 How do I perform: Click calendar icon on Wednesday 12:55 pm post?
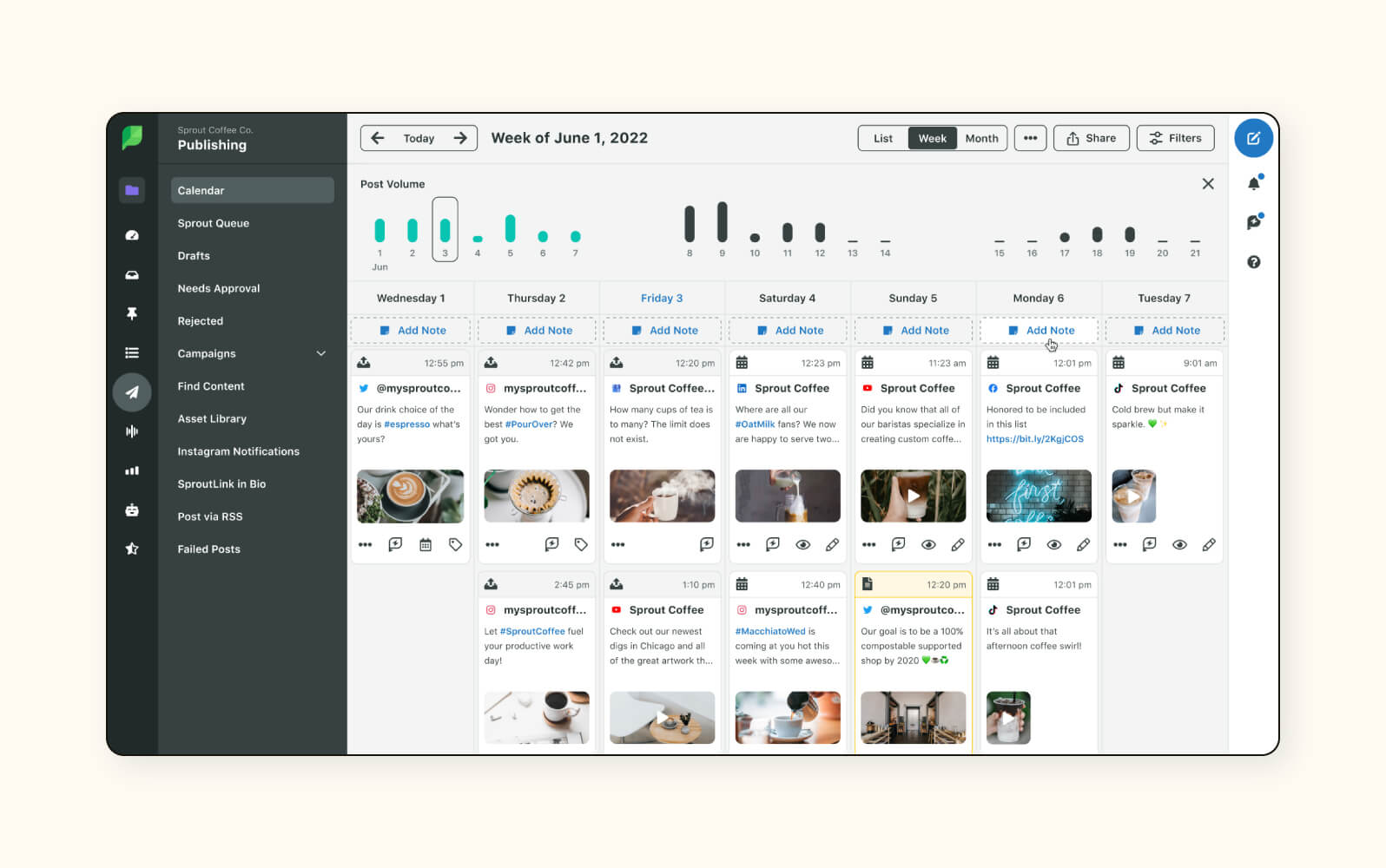[x=426, y=544]
